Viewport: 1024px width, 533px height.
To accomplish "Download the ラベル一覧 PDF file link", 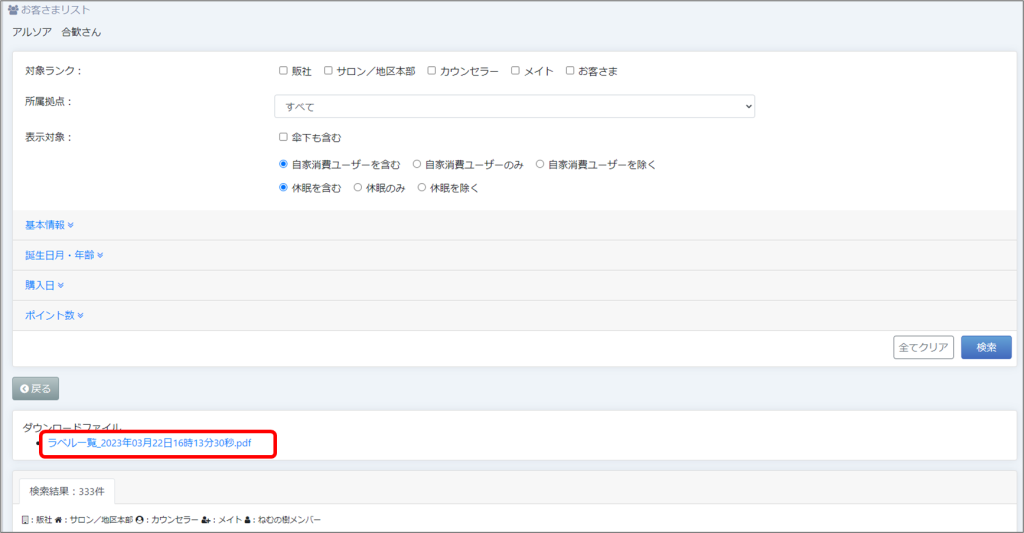I will 149,443.
